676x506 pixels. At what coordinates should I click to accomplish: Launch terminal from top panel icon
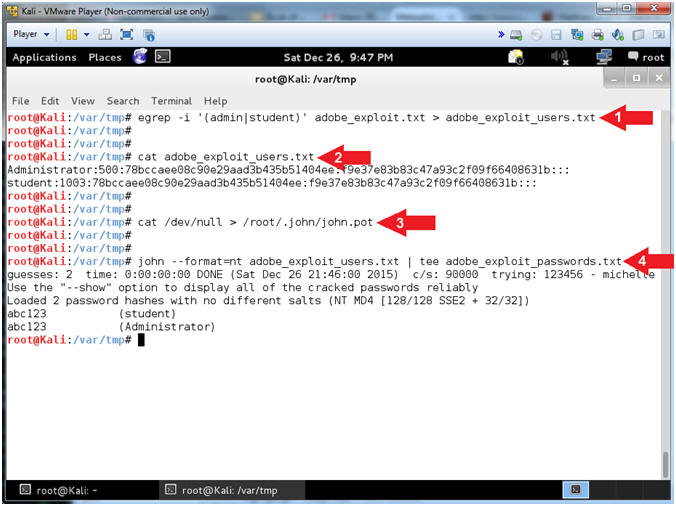[x=163, y=56]
